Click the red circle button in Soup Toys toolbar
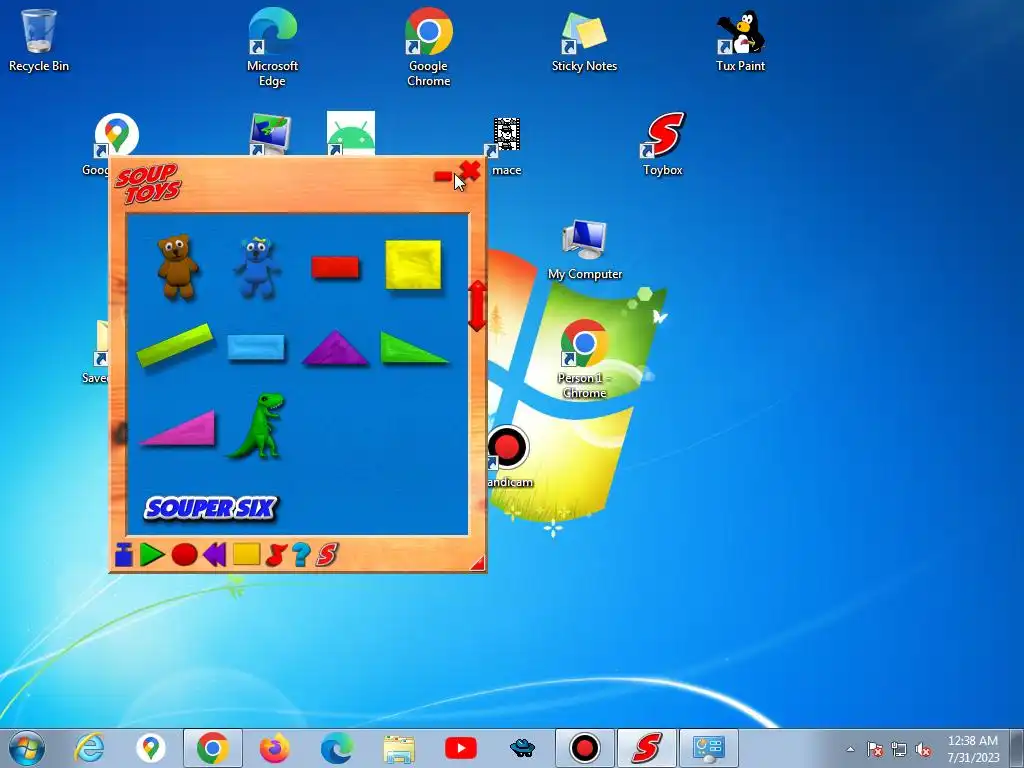 (x=184, y=554)
